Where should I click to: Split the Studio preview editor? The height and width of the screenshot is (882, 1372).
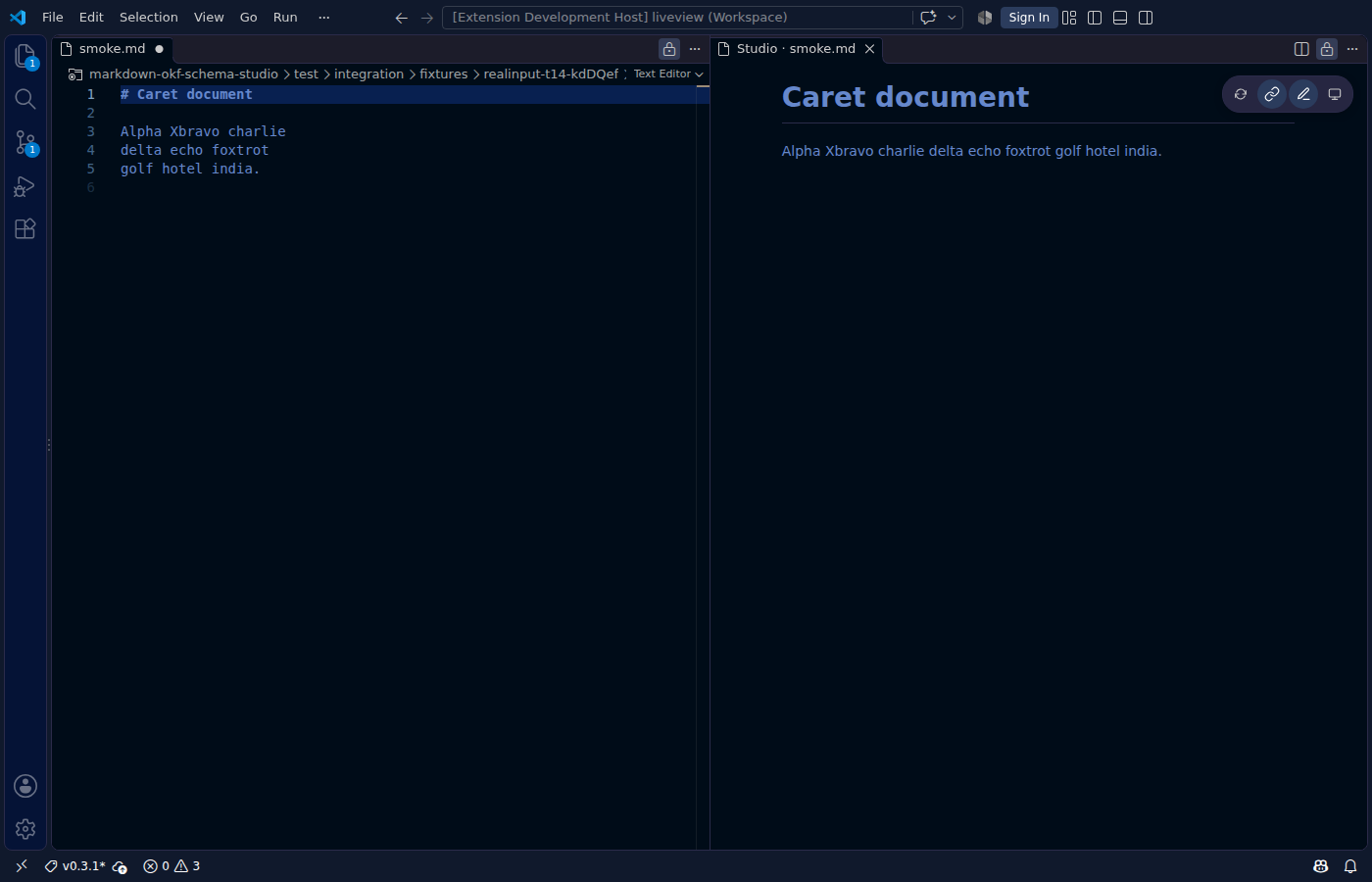coord(1301,49)
